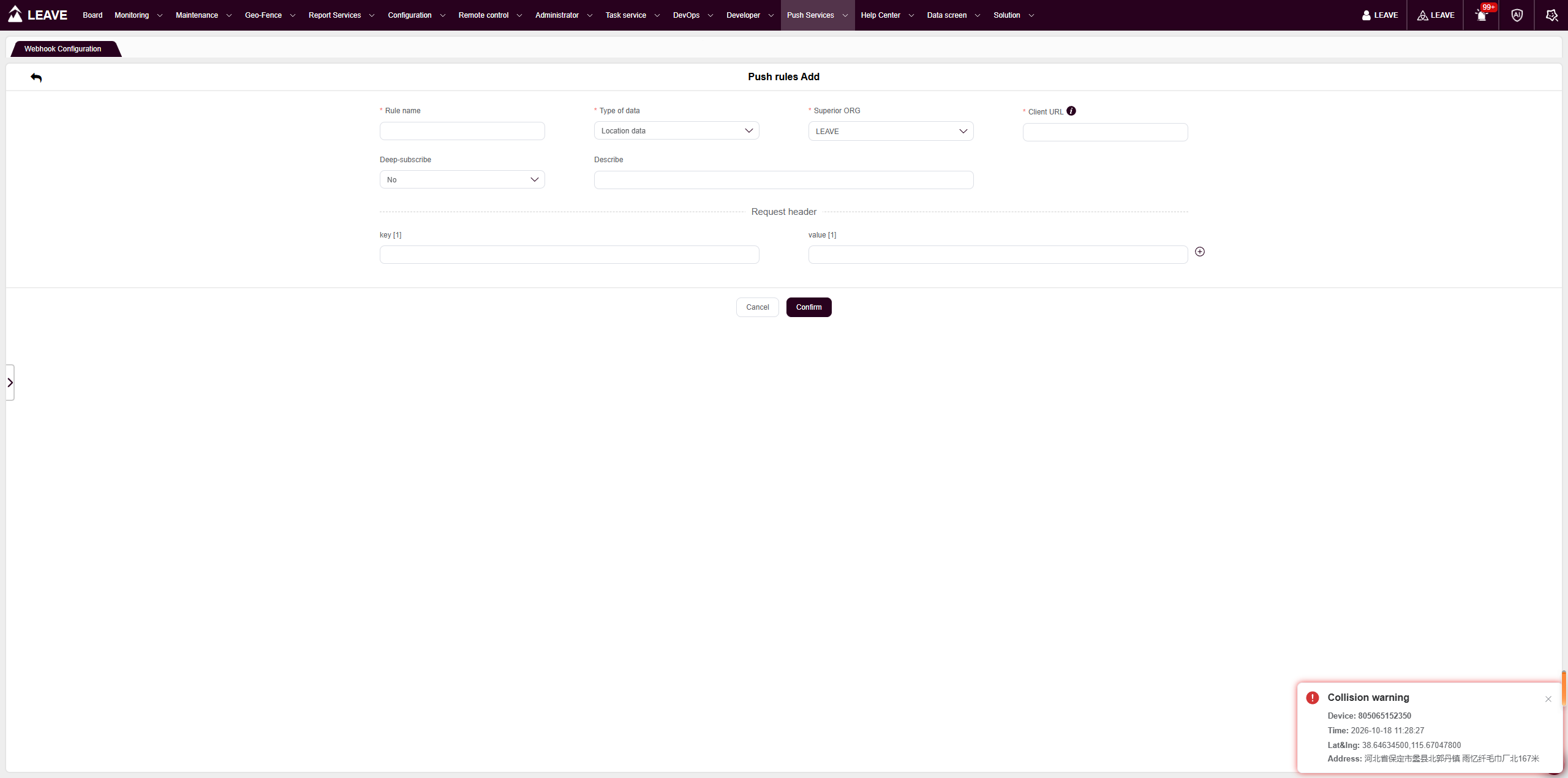
Task: Open the notification bell with 99+ badge
Action: coord(1482,15)
